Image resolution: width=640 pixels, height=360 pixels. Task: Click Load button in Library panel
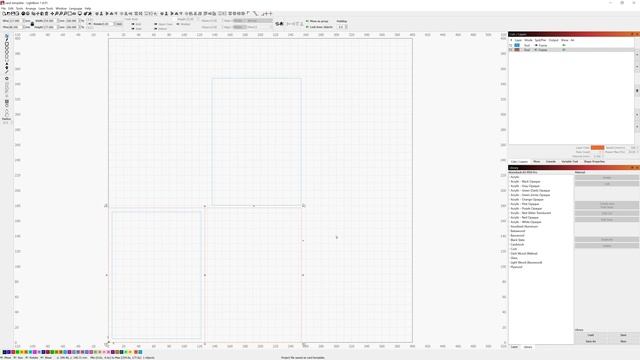click(591, 335)
